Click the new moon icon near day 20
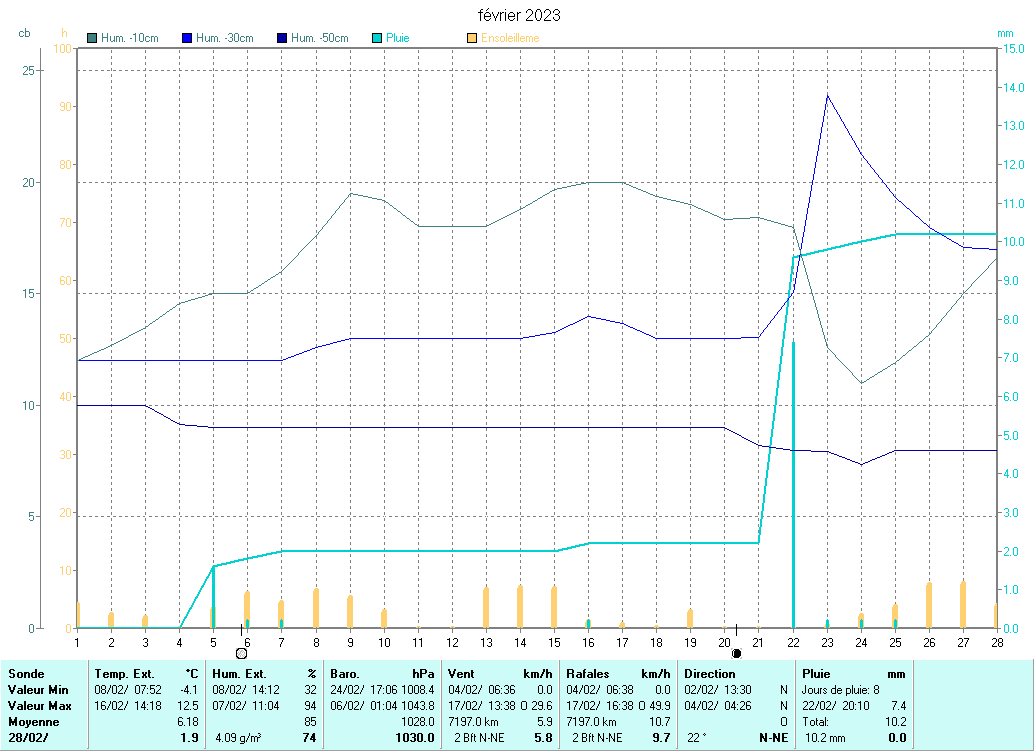The width and height of the screenshot is (1034, 751). pyautogui.click(x=737, y=653)
